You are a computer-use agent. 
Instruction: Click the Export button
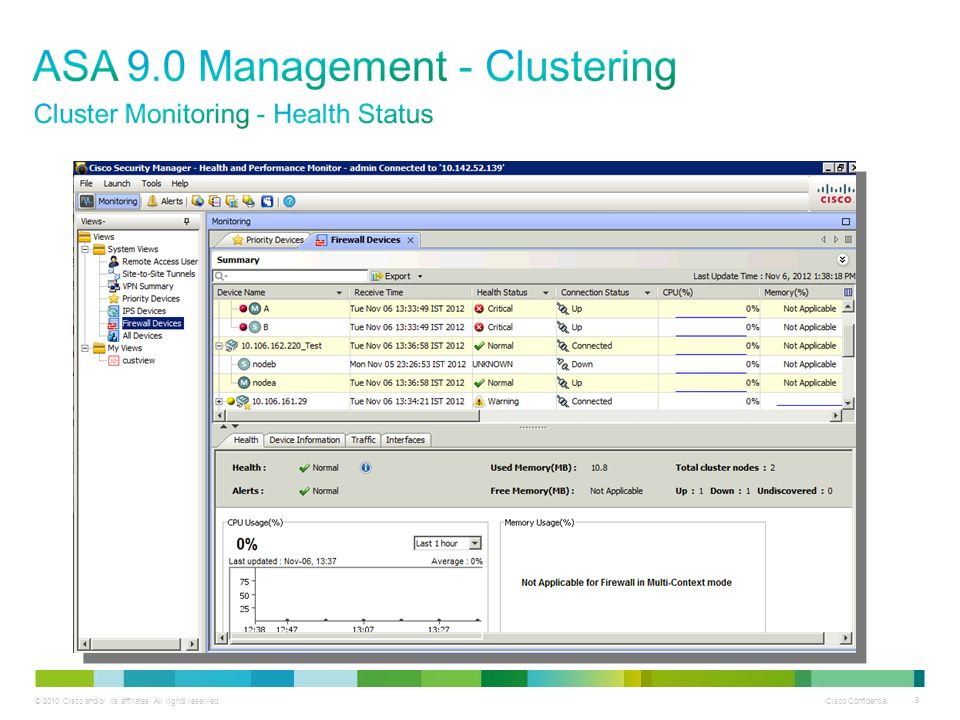coord(391,277)
